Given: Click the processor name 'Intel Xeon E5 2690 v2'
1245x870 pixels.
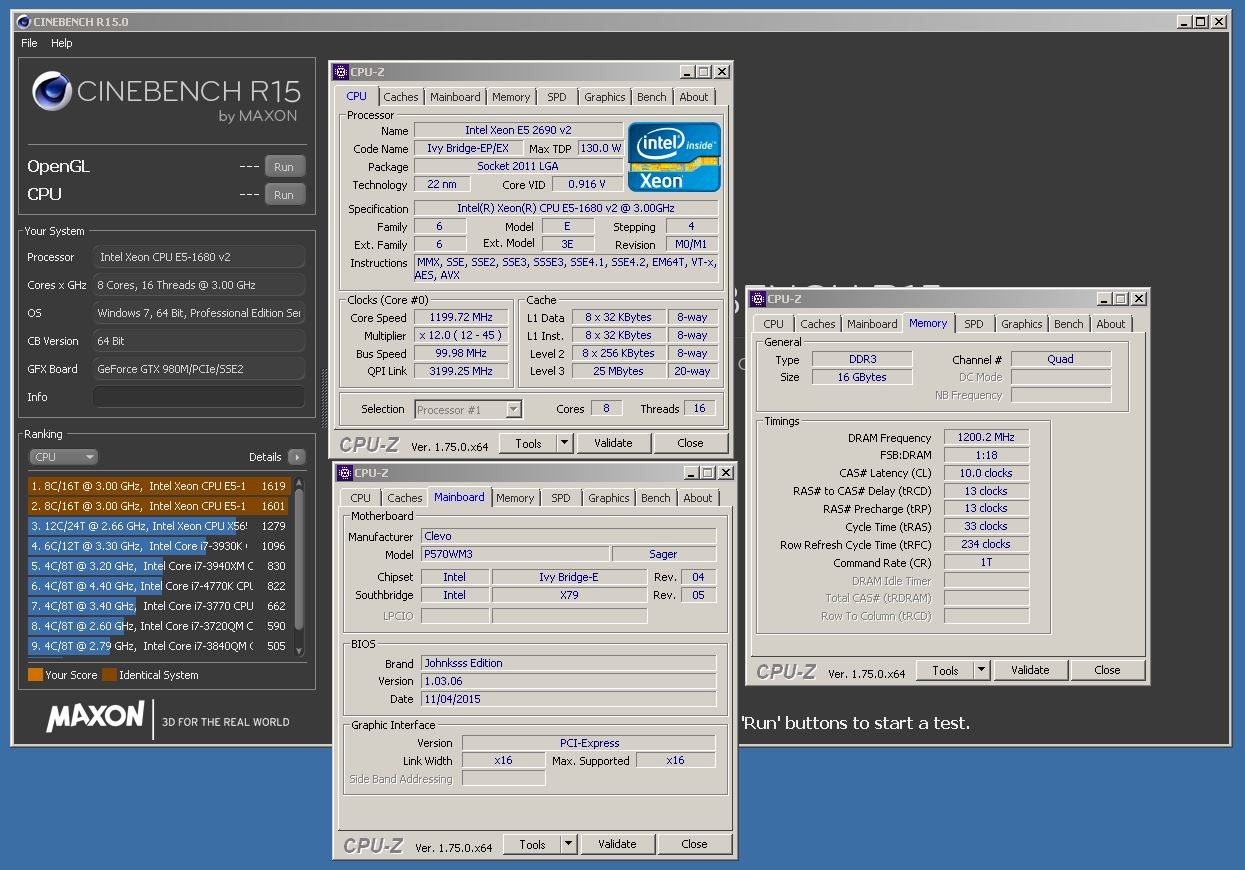Looking at the screenshot, I should pyautogui.click(x=518, y=130).
